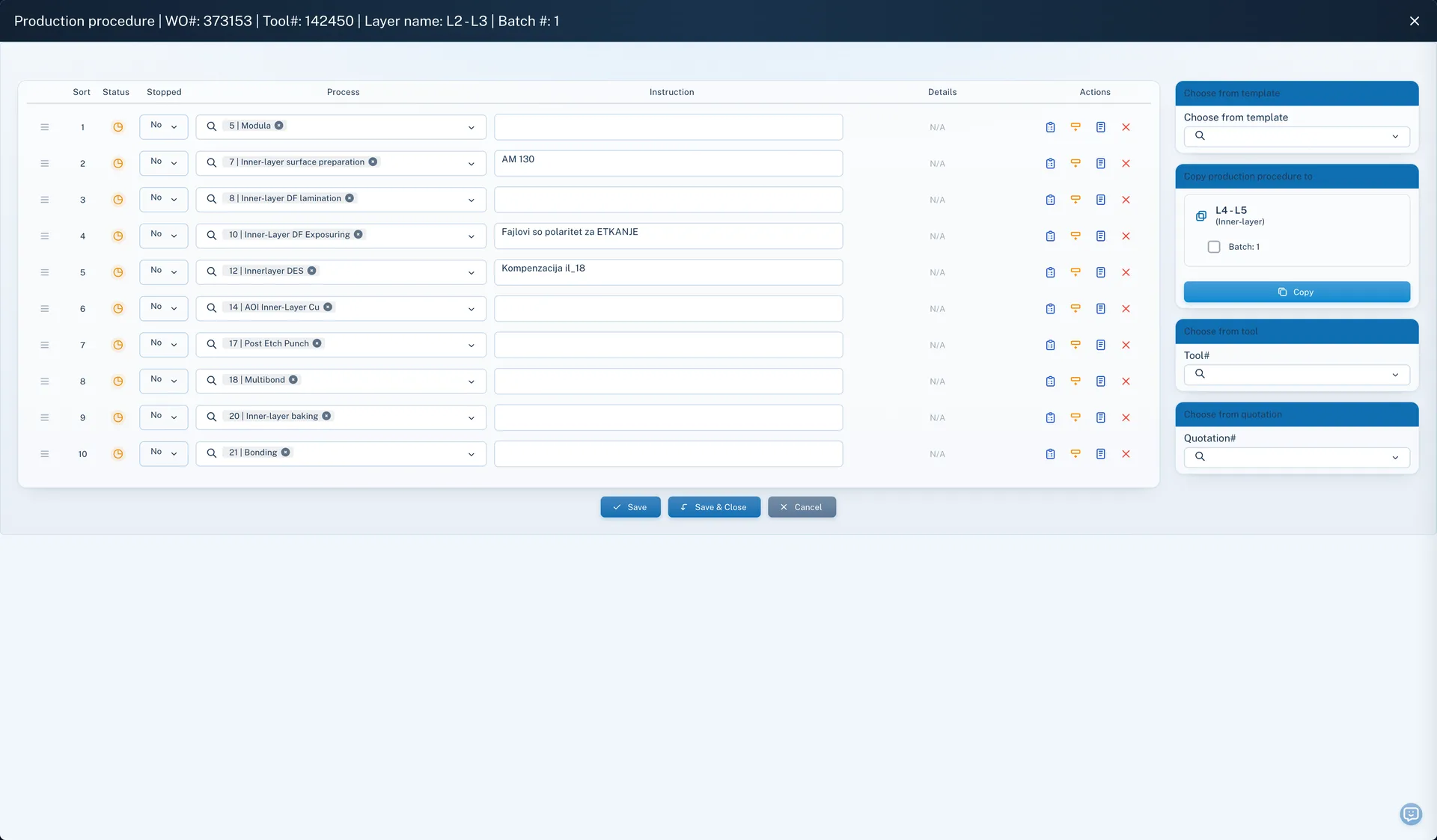This screenshot has width=1437, height=840.
Task: Open Stopped dropdown in row 1
Action: click(x=163, y=126)
